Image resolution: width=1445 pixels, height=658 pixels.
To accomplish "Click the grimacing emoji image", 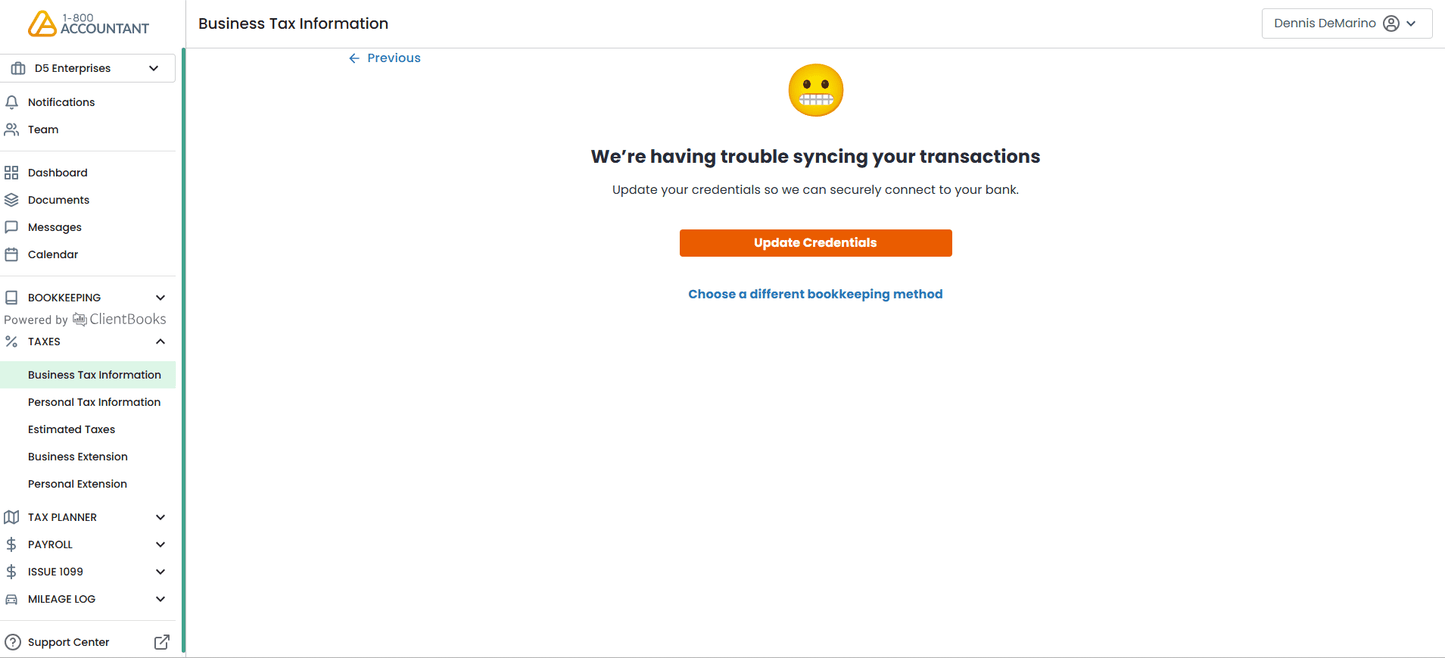I will pos(815,91).
